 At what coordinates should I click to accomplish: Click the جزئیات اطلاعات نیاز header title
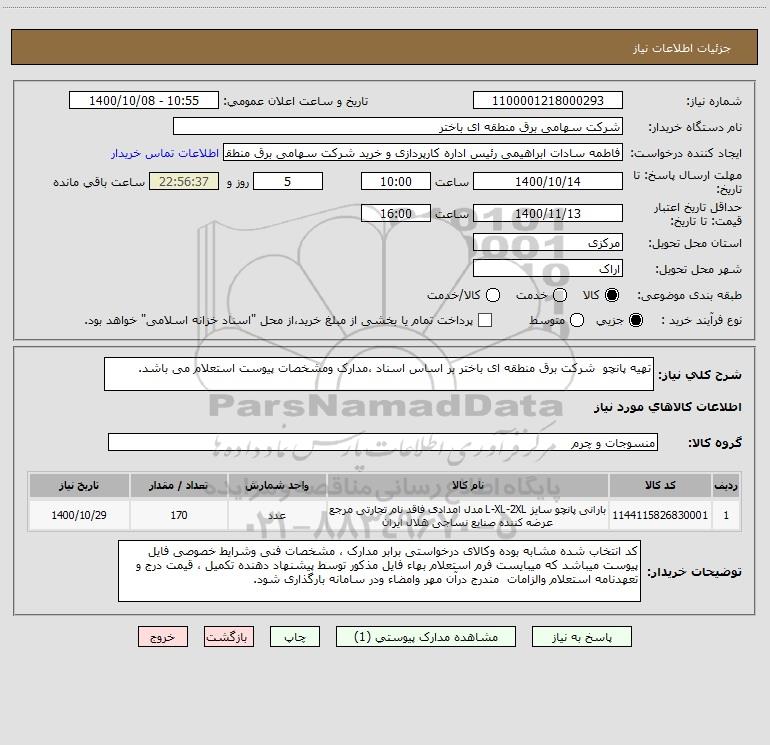click(x=682, y=48)
